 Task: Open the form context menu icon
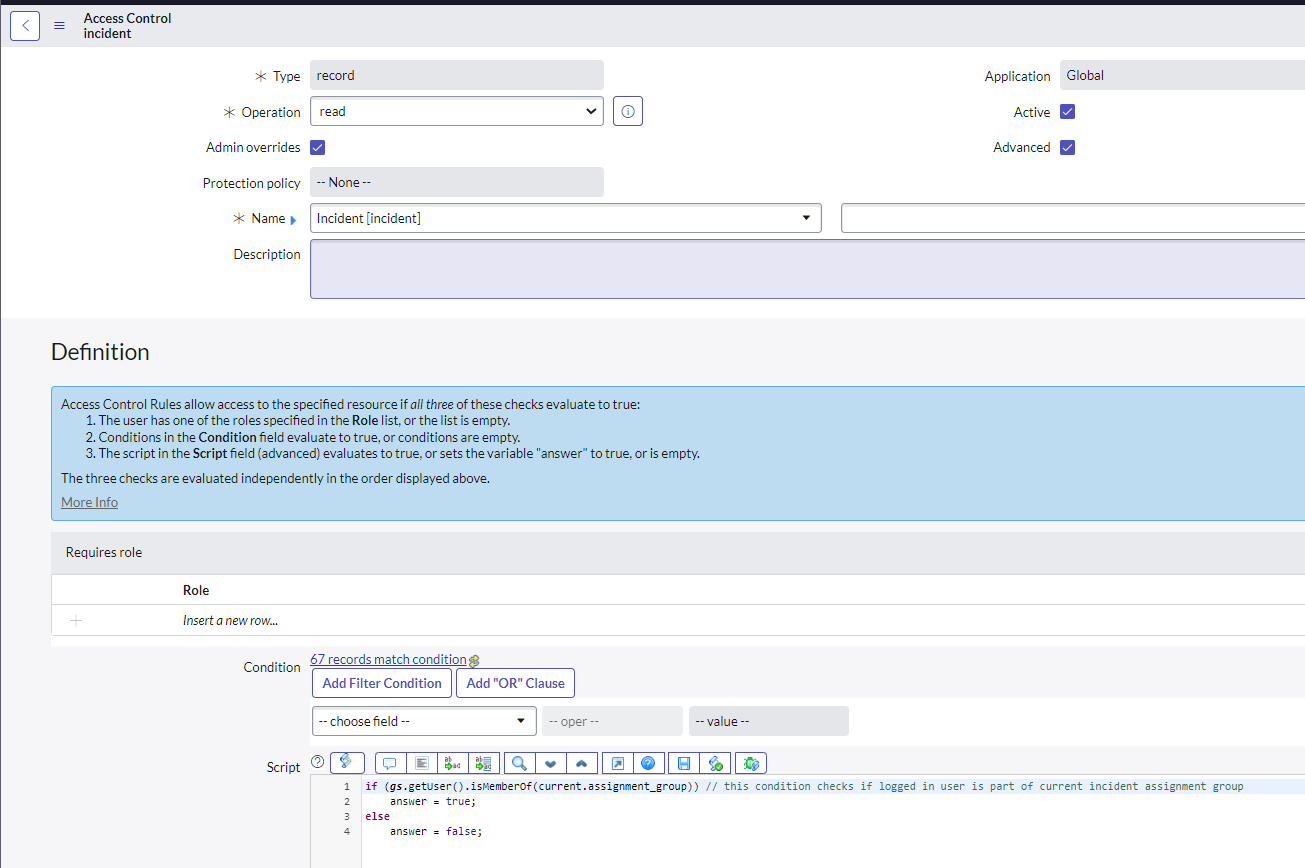tap(59, 26)
